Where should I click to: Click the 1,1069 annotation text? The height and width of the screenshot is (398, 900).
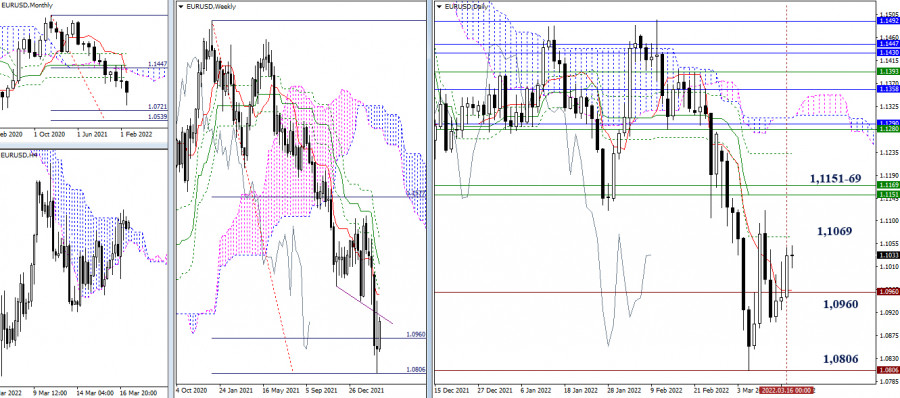(x=834, y=231)
